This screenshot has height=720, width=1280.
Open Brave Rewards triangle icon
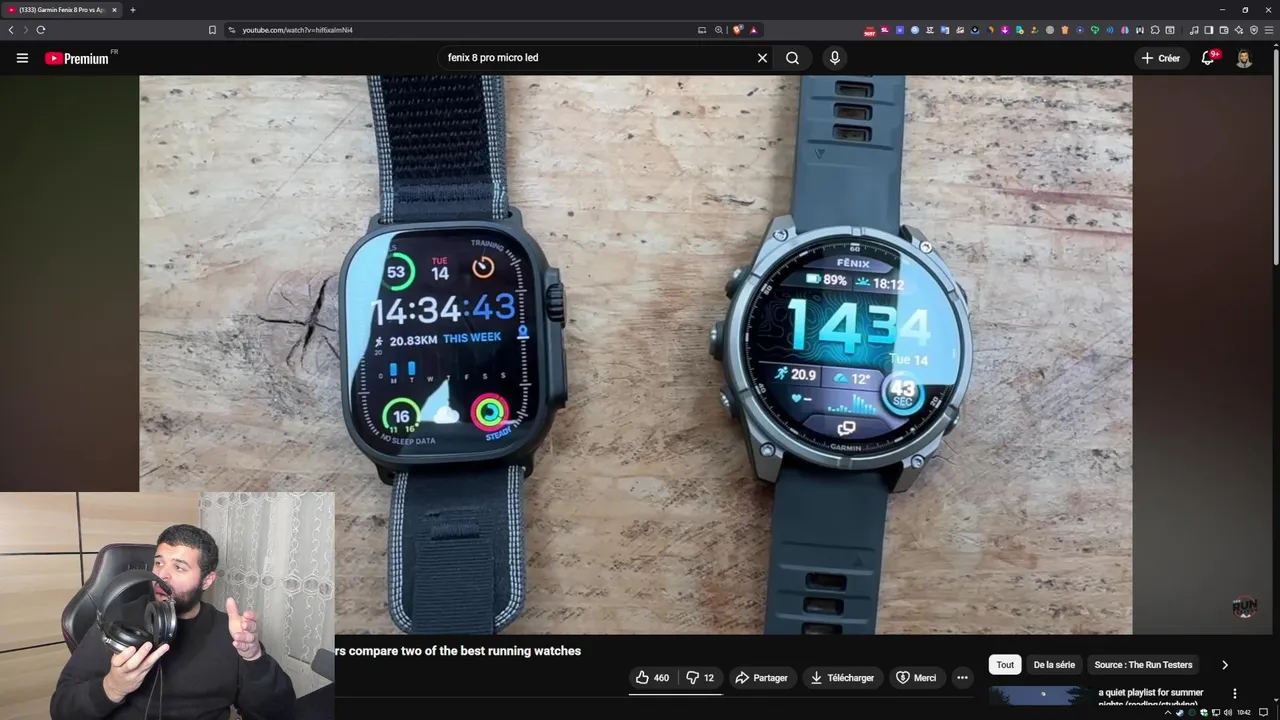[754, 30]
